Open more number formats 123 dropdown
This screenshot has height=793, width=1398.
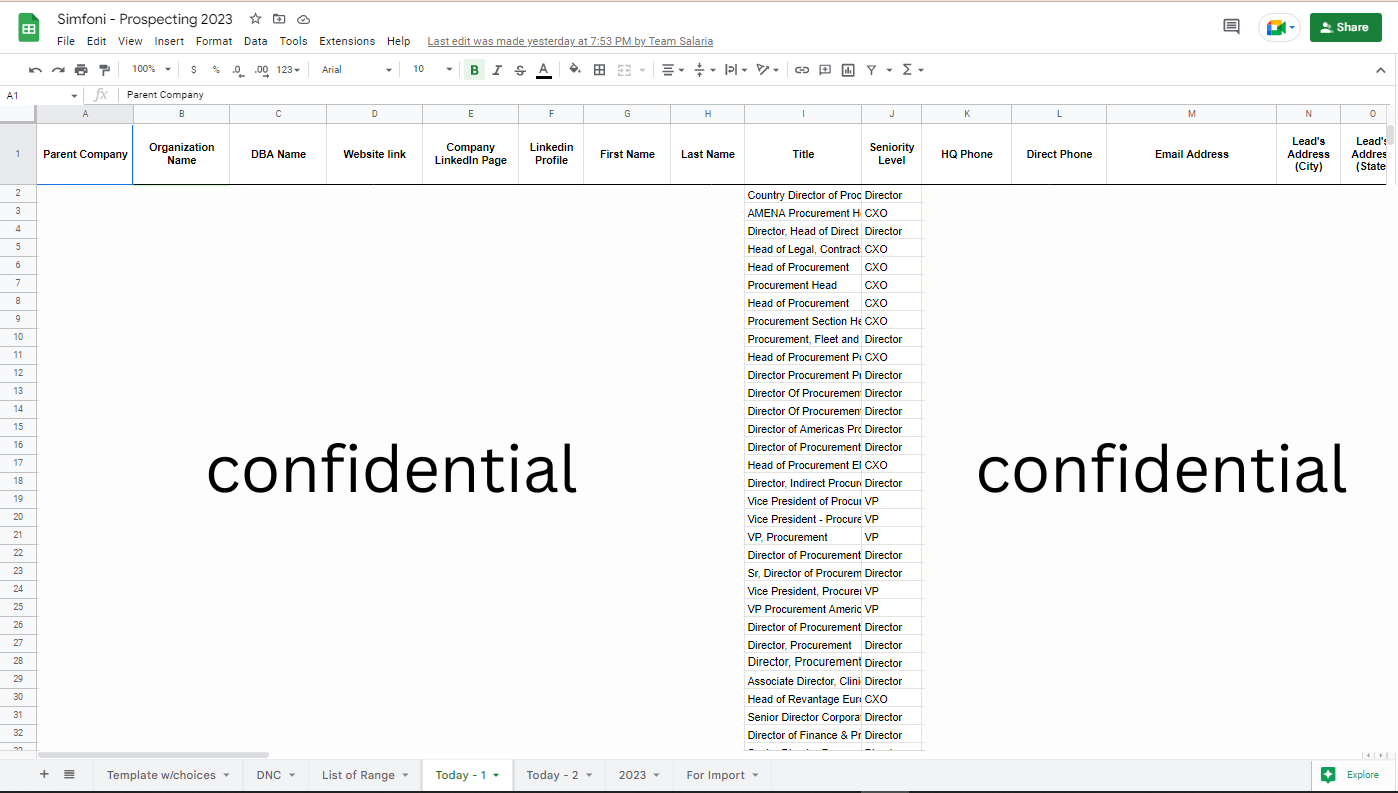pos(288,70)
